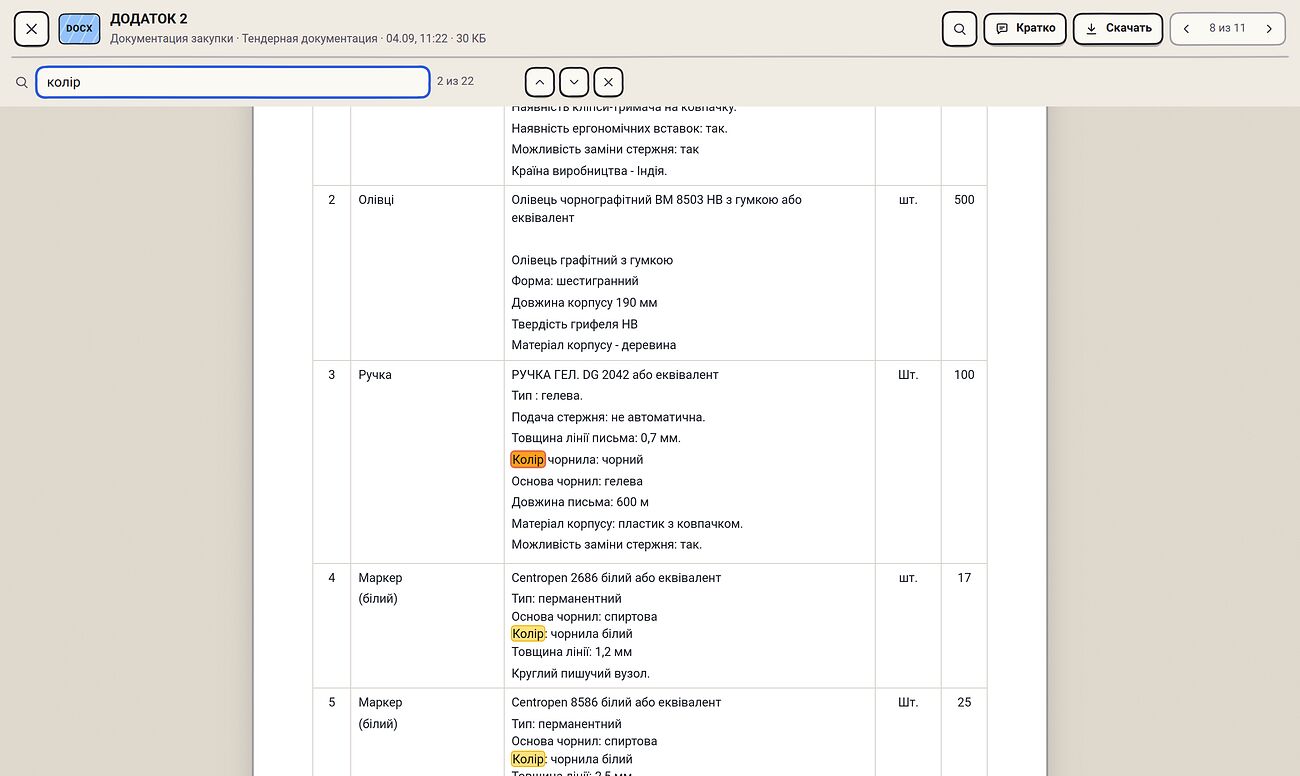Click 'Країна виробництва - Індія.' line
This screenshot has width=1300, height=776.
click(x=589, y=171)
